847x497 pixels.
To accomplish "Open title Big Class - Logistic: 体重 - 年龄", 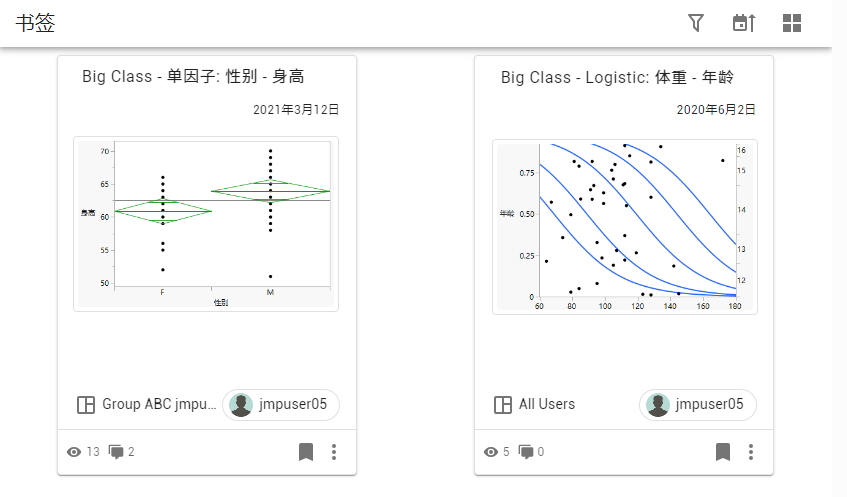I will 618,77.
